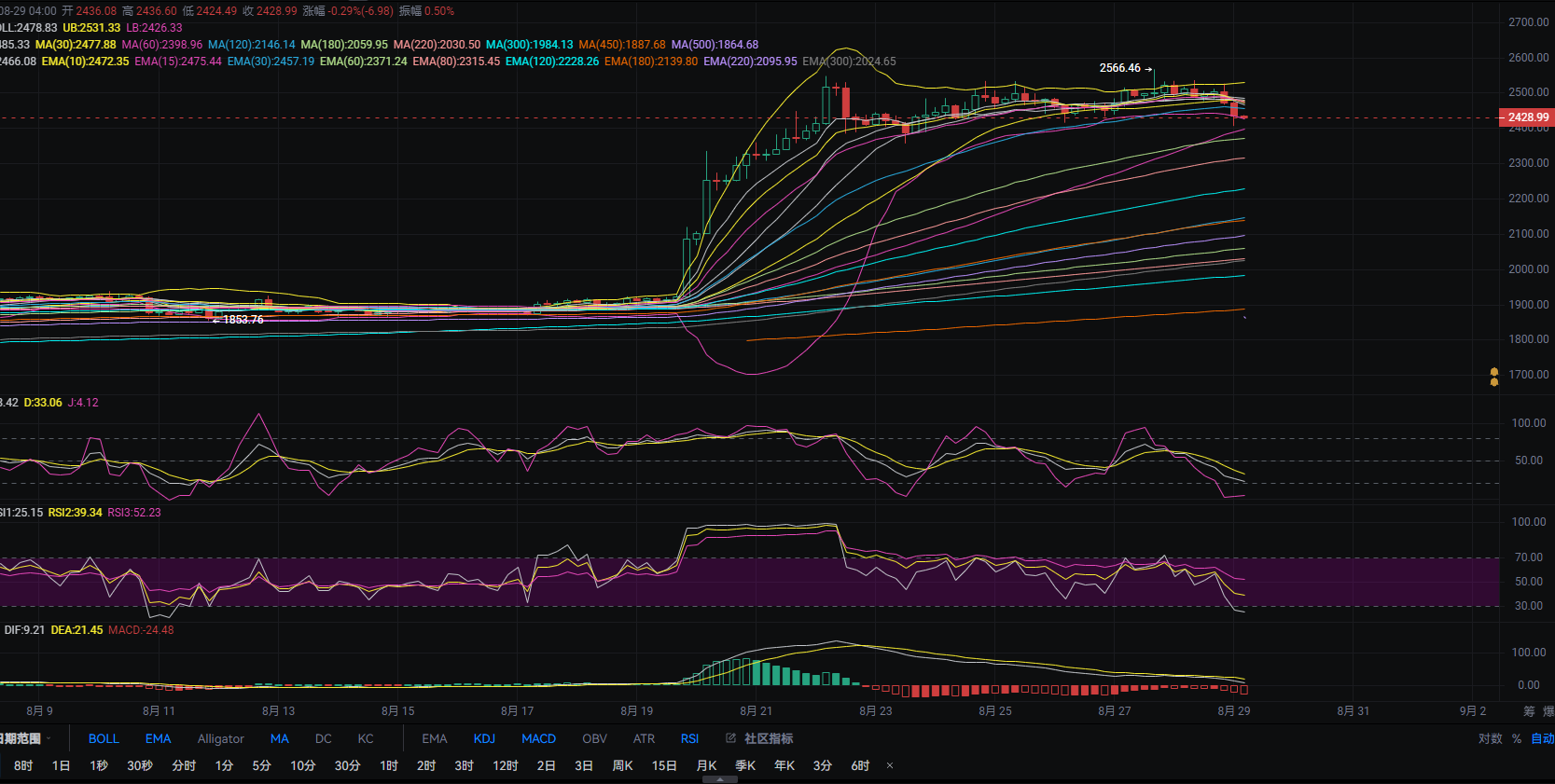This screenshot has height=784, width=1555.
Task: Expand the 日期范围 date range dropdown
Action: tap(25, 738)
